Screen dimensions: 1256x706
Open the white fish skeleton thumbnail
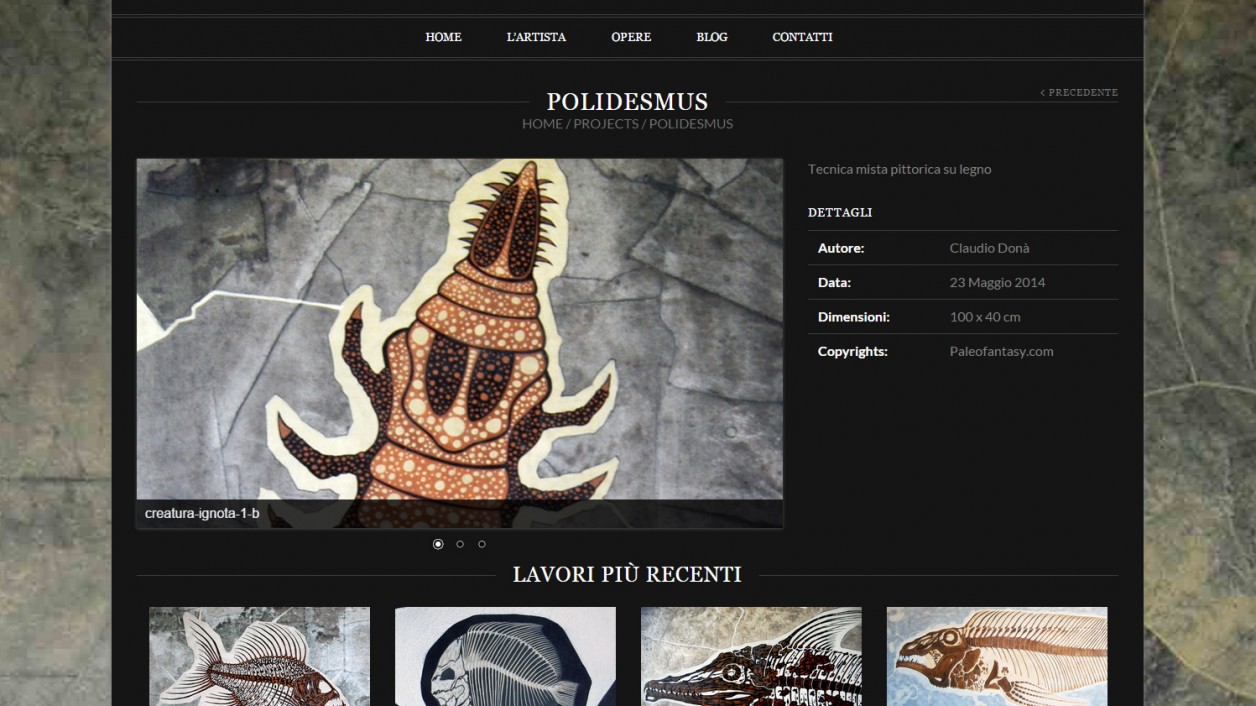260,656
